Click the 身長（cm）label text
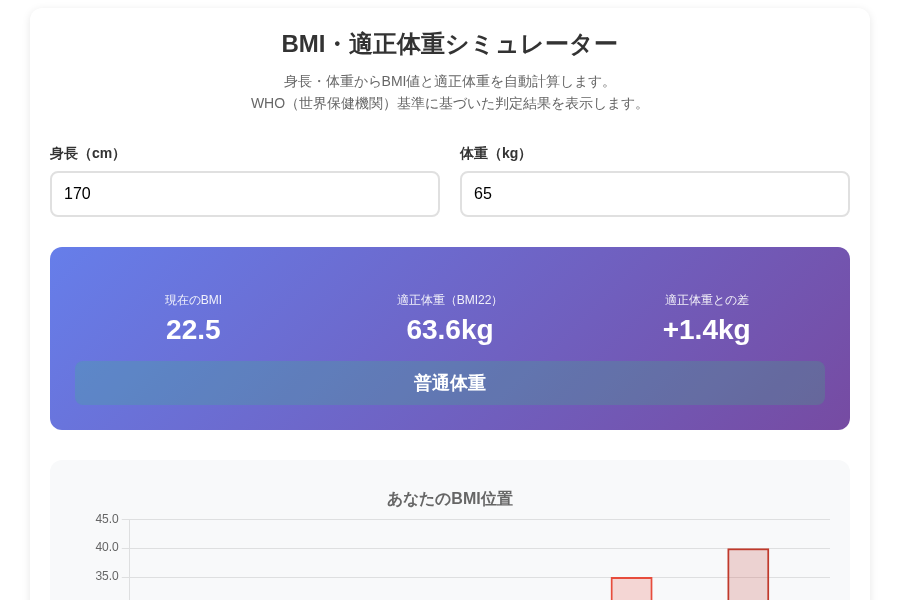This screenshot has height=600, width=900. 87,154
